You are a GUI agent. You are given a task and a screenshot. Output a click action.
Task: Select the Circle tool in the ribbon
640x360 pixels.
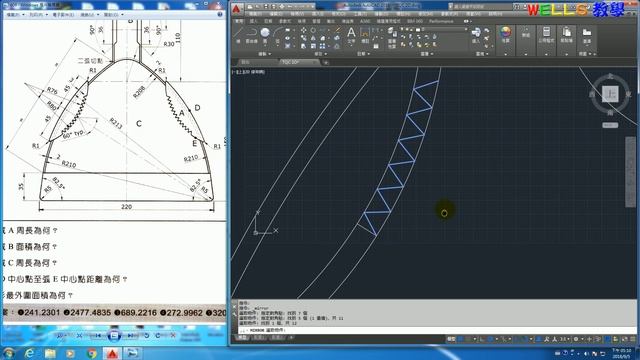click(x=265, y=35)
